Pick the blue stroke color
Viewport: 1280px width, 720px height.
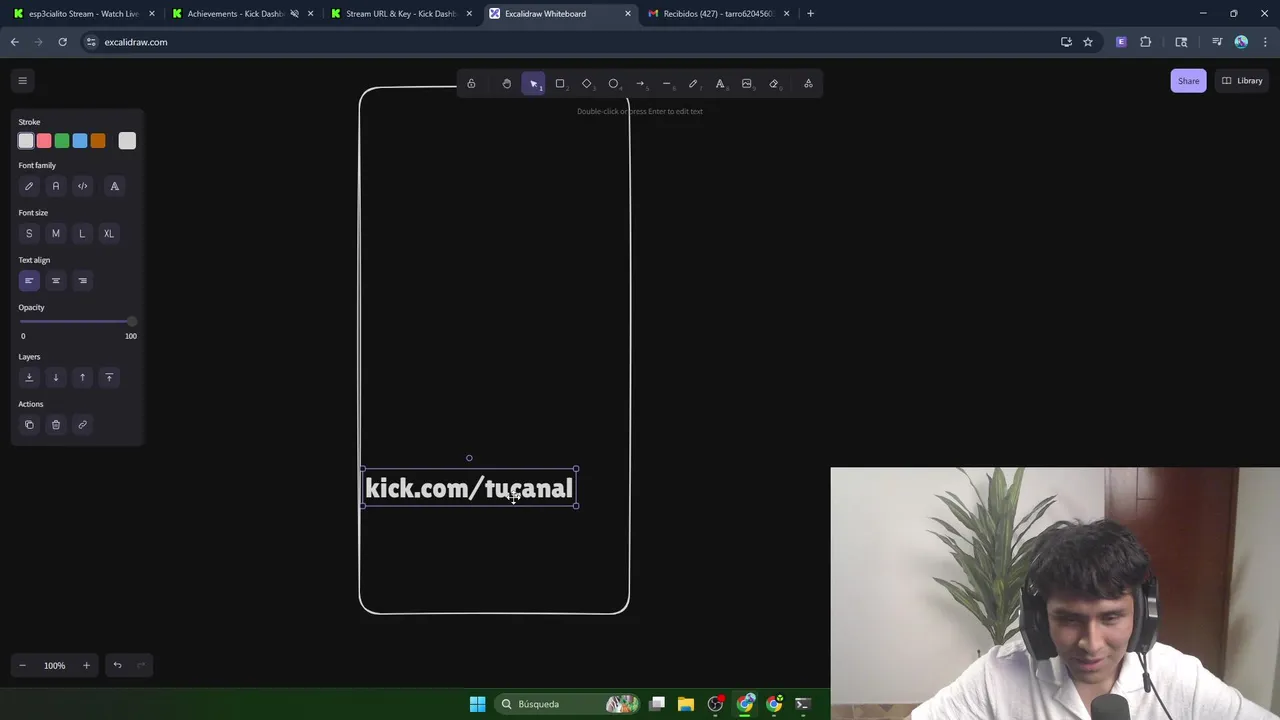80,141
